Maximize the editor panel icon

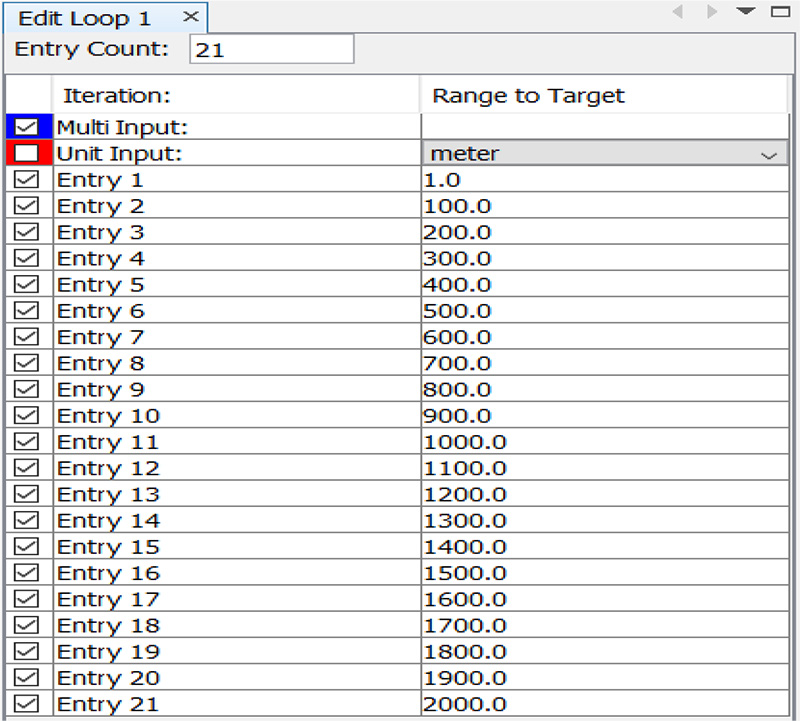coord(780,12)
